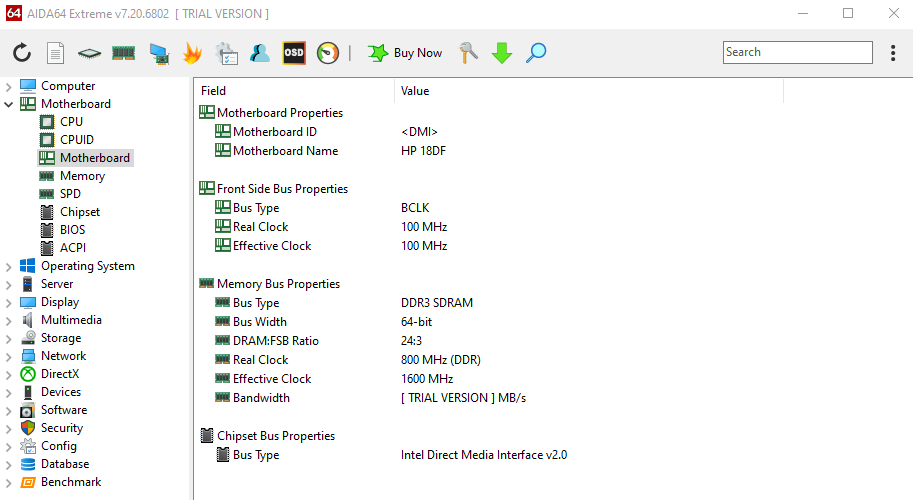The image size is (913, 500).
Task: Click the Benchmark category icon
Action: click(x=28, y=482)
